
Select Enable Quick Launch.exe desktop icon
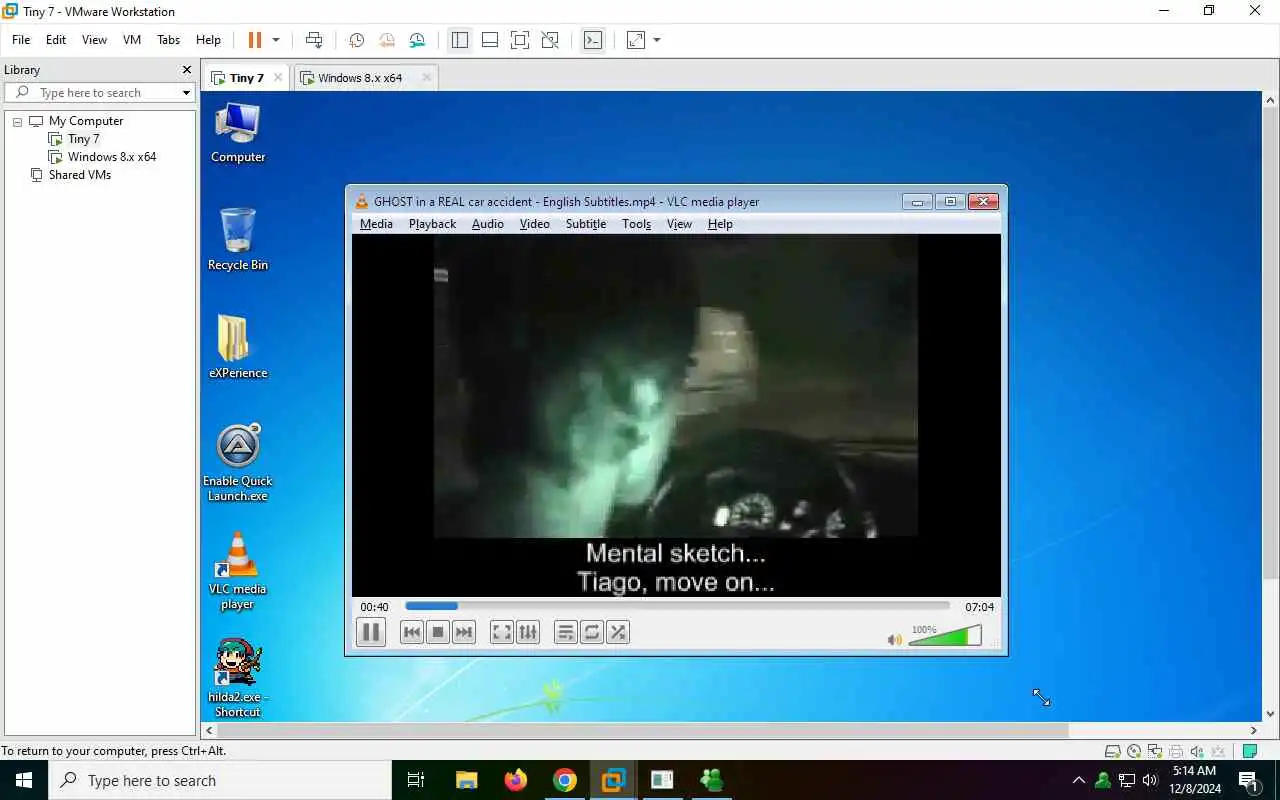click(238, 463)
